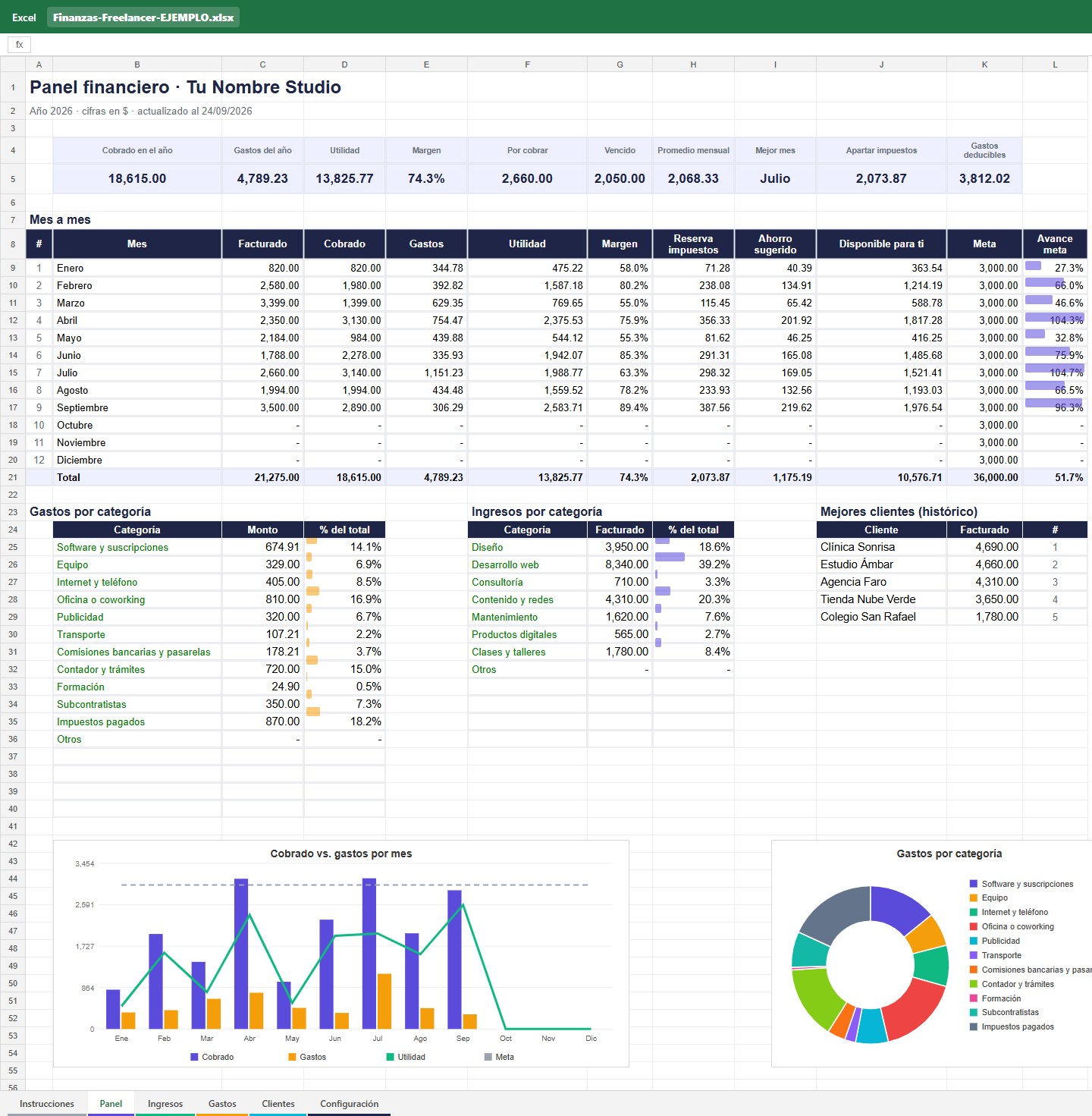This screenshot has width=1092, height=1116.
Task: Click the 'Contenido y redes' income category
Action: 527,599
